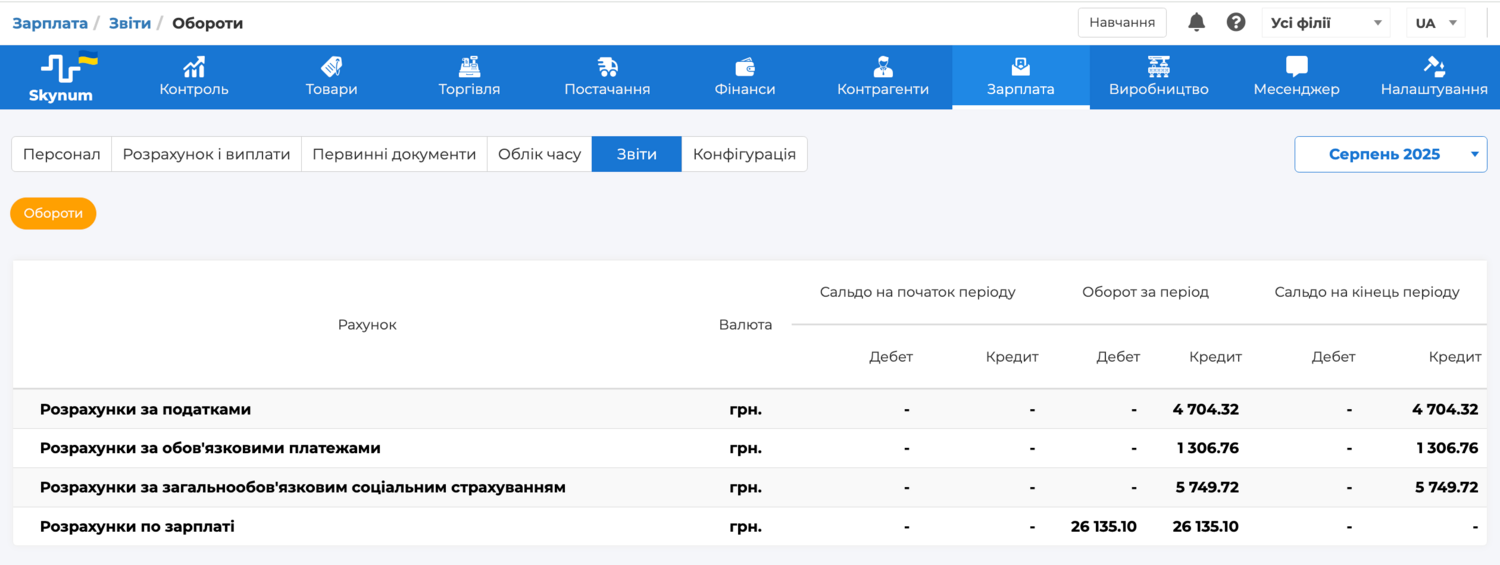The image size is (1500, 565).
Task: Open Торгівля cash register icon
Action: click(469, 67)
